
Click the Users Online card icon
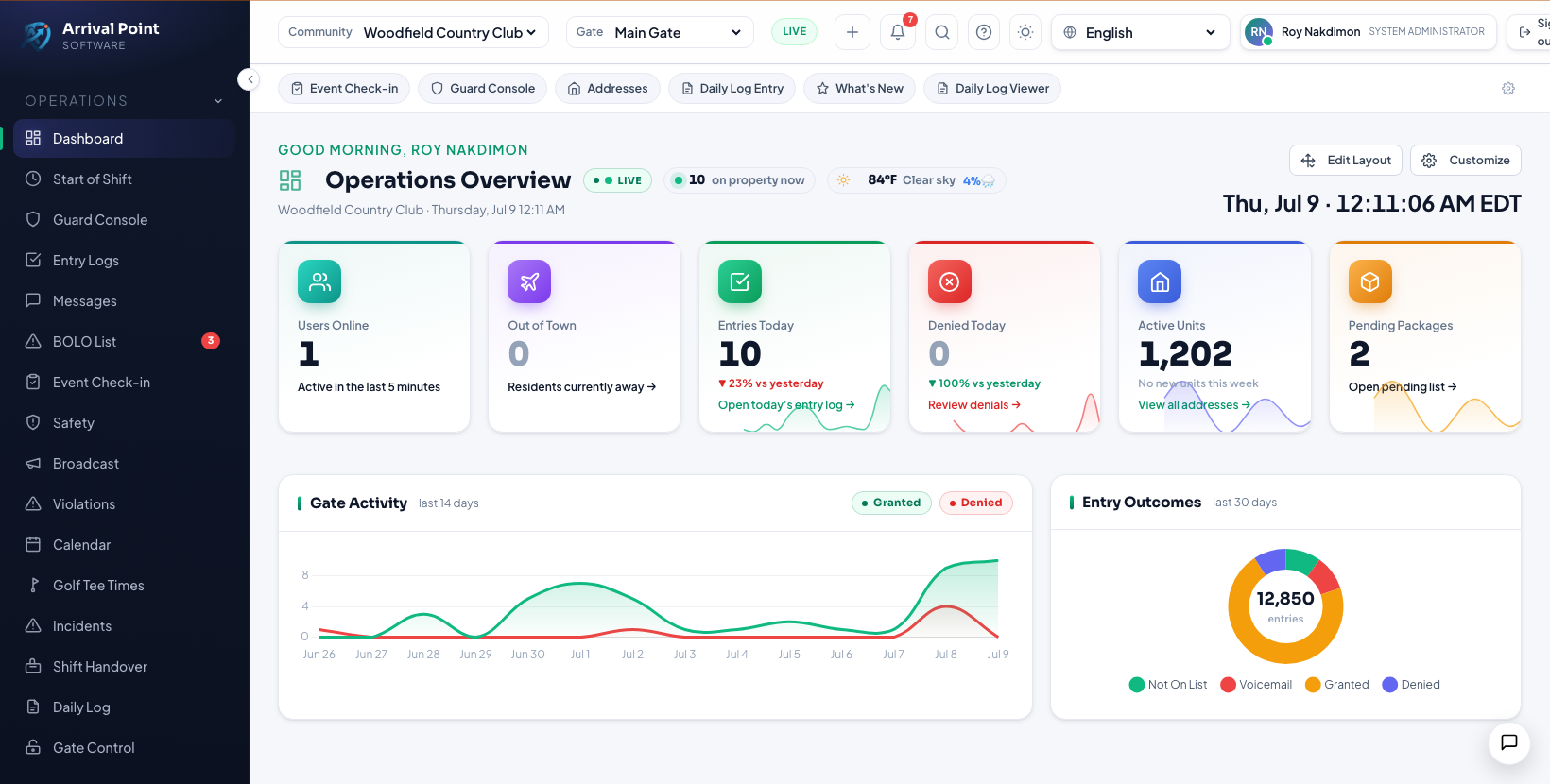tap(319, 281)
